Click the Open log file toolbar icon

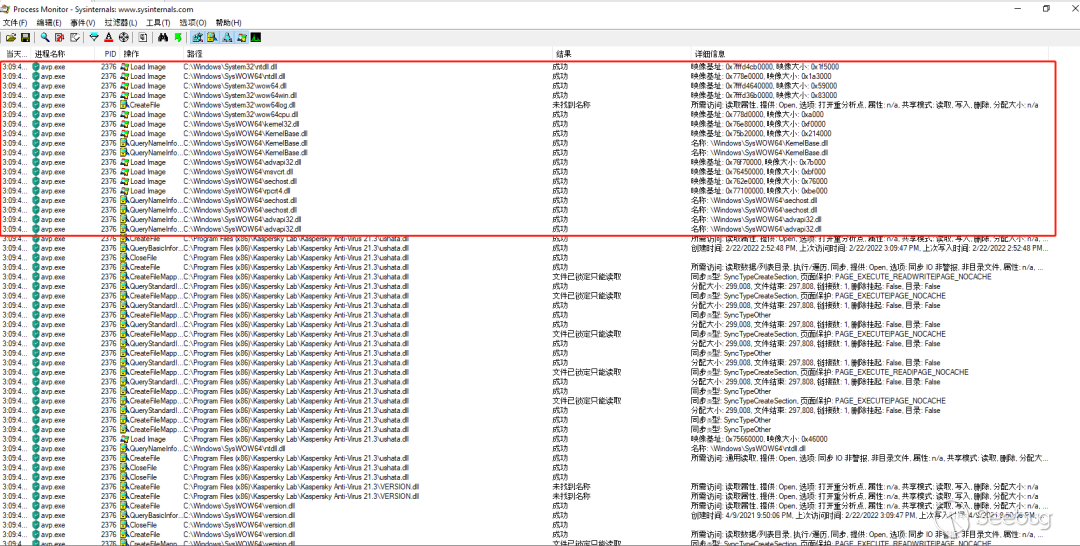11,37
